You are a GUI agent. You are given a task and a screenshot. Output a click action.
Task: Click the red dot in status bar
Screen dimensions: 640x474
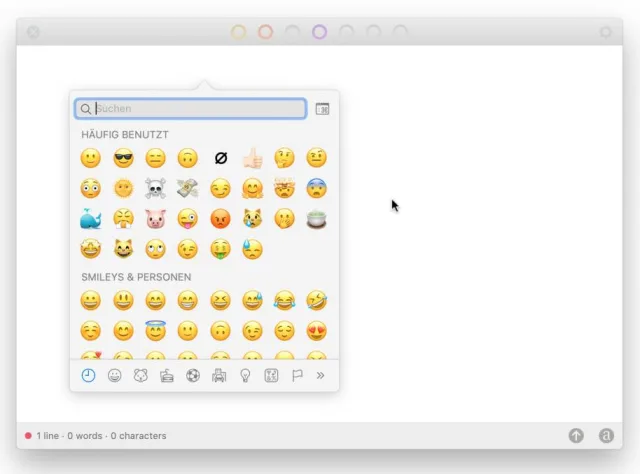coord(28,436)
